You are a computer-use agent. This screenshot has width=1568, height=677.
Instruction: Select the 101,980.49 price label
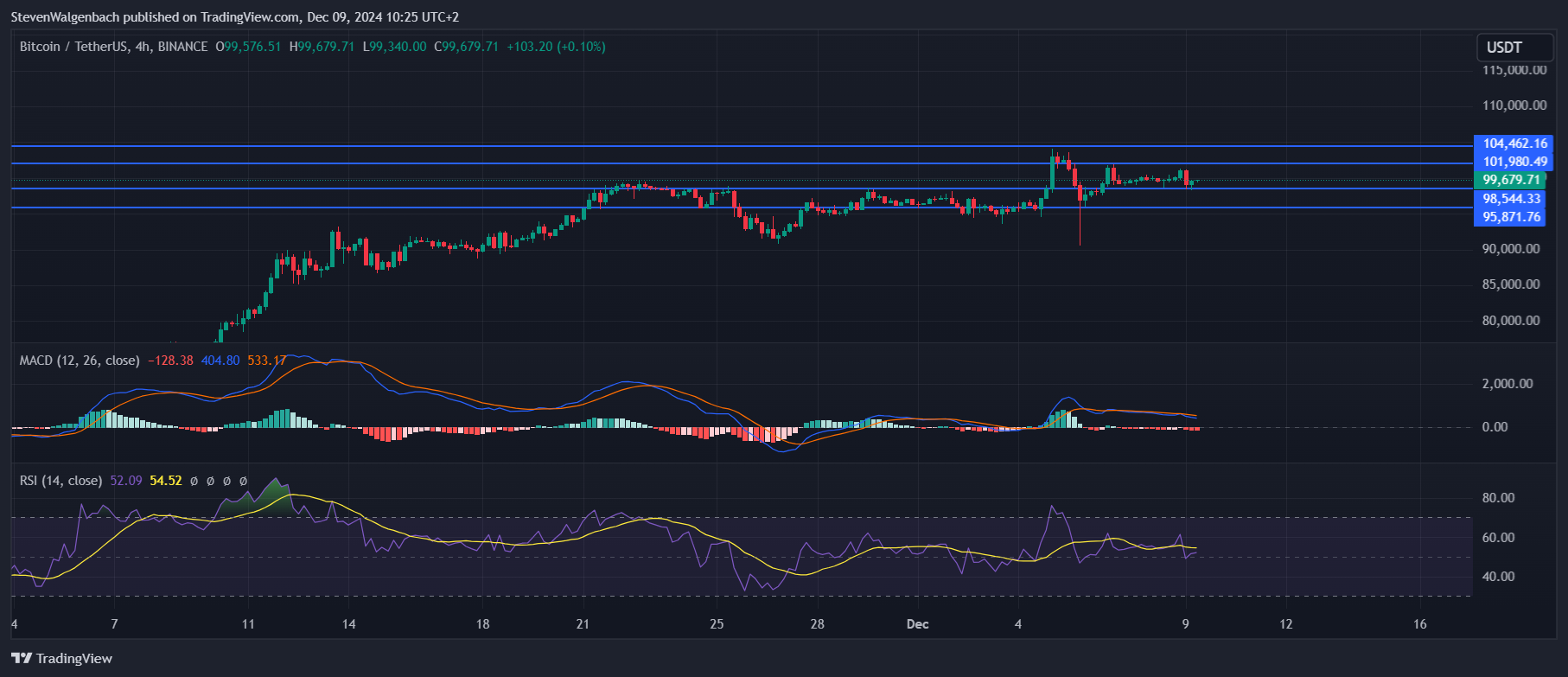click(x=1514, y=162)
